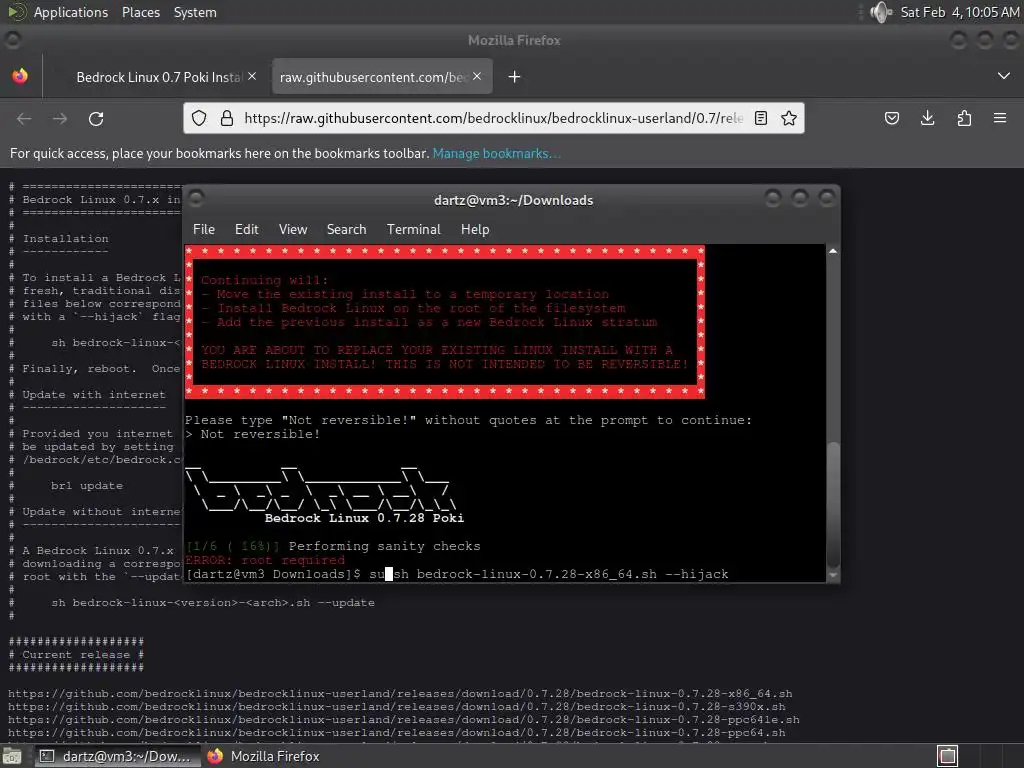Viewport: 1024px width, 768px height.
Task: Click the s390x.sh release URL line
Action: tap(396, 707)
